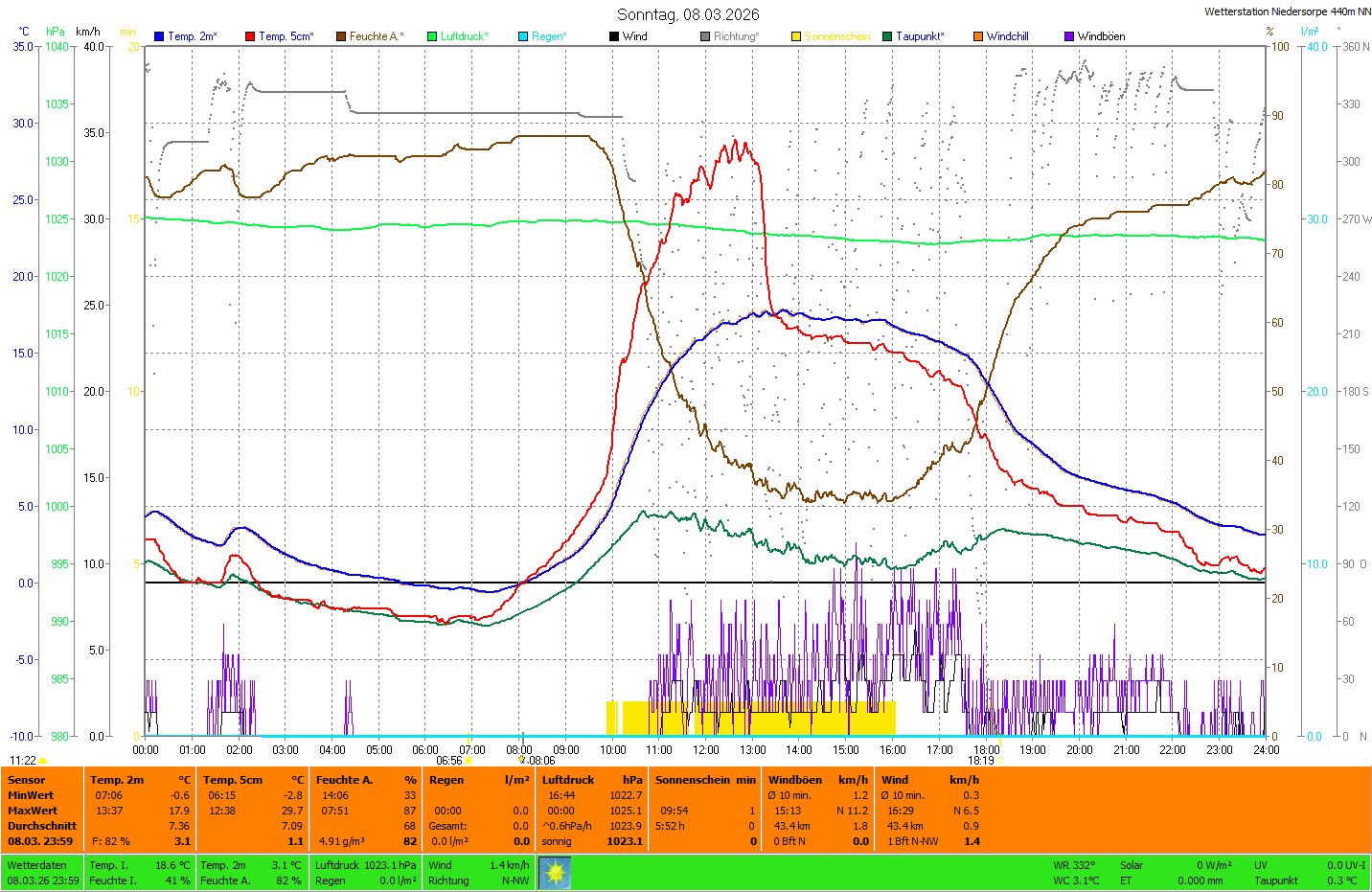Click the purple Windböen legend square
Viewport: 1372px width, 892px height.
(1069, 36)
